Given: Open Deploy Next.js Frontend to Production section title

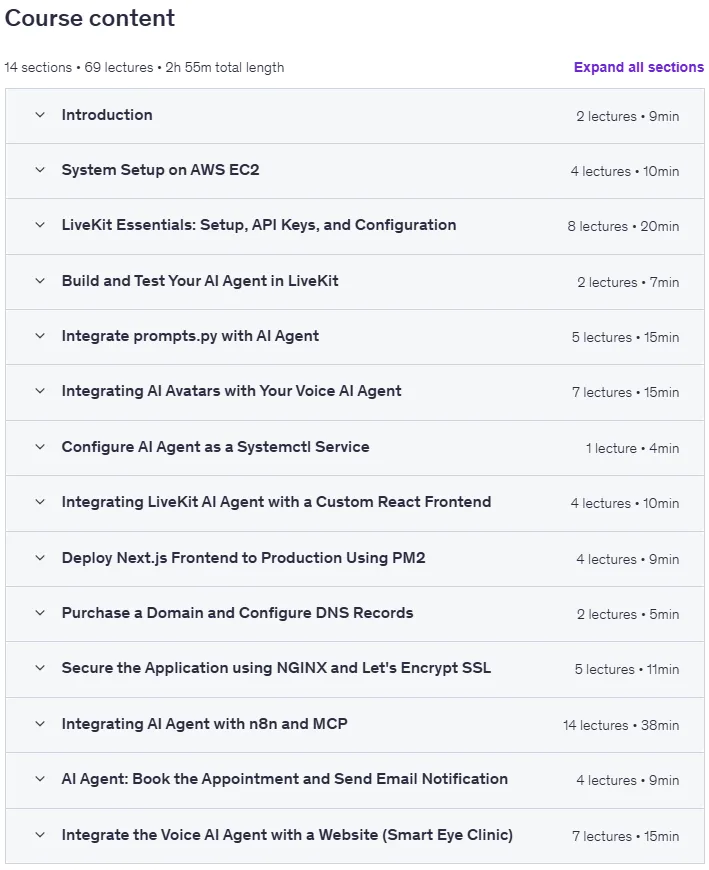Looking at the screenshot, I should click(243, 558).
